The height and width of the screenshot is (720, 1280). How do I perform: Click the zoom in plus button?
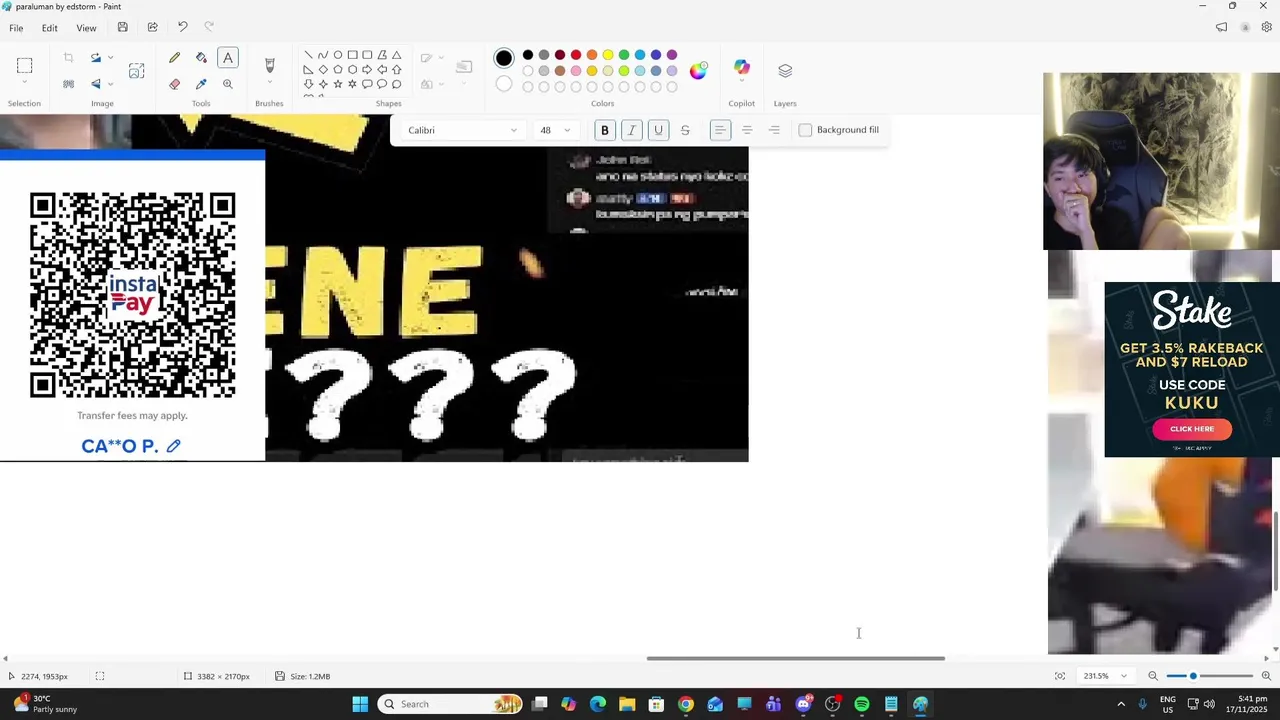[1266, 676]
